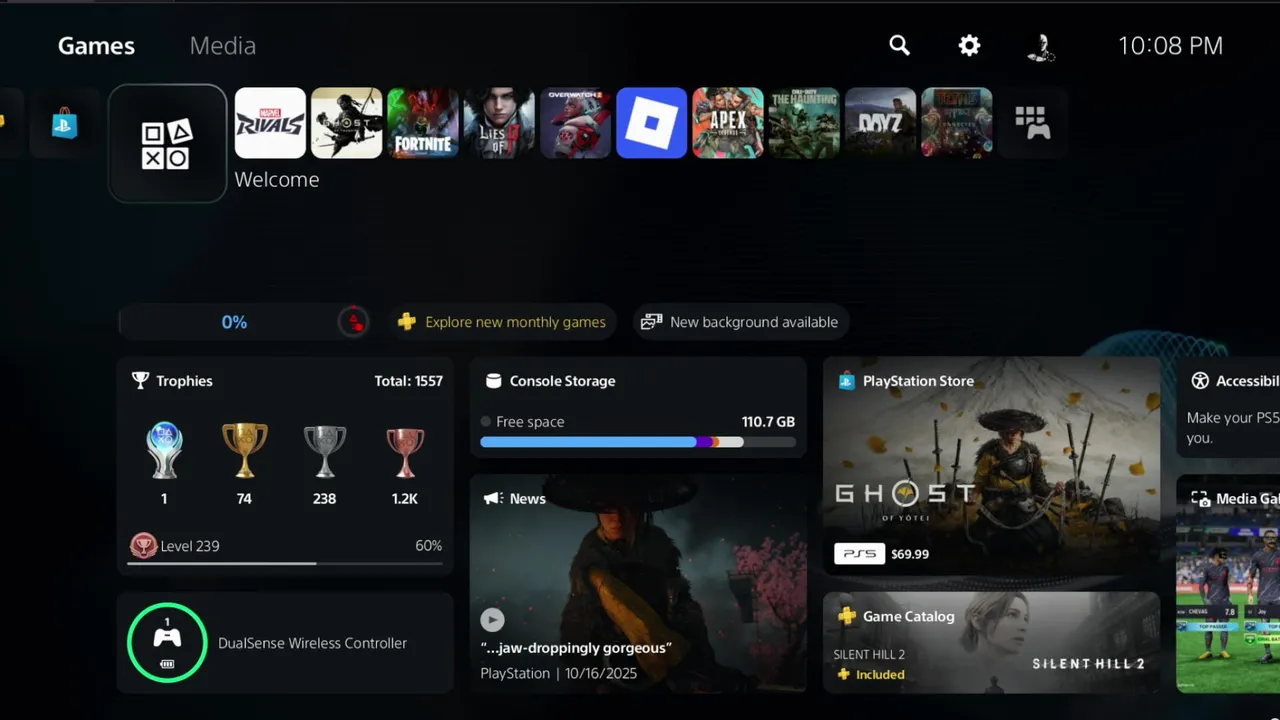Click the 0% progress pill
This screenshot has height=720, width=1280.
243,322
